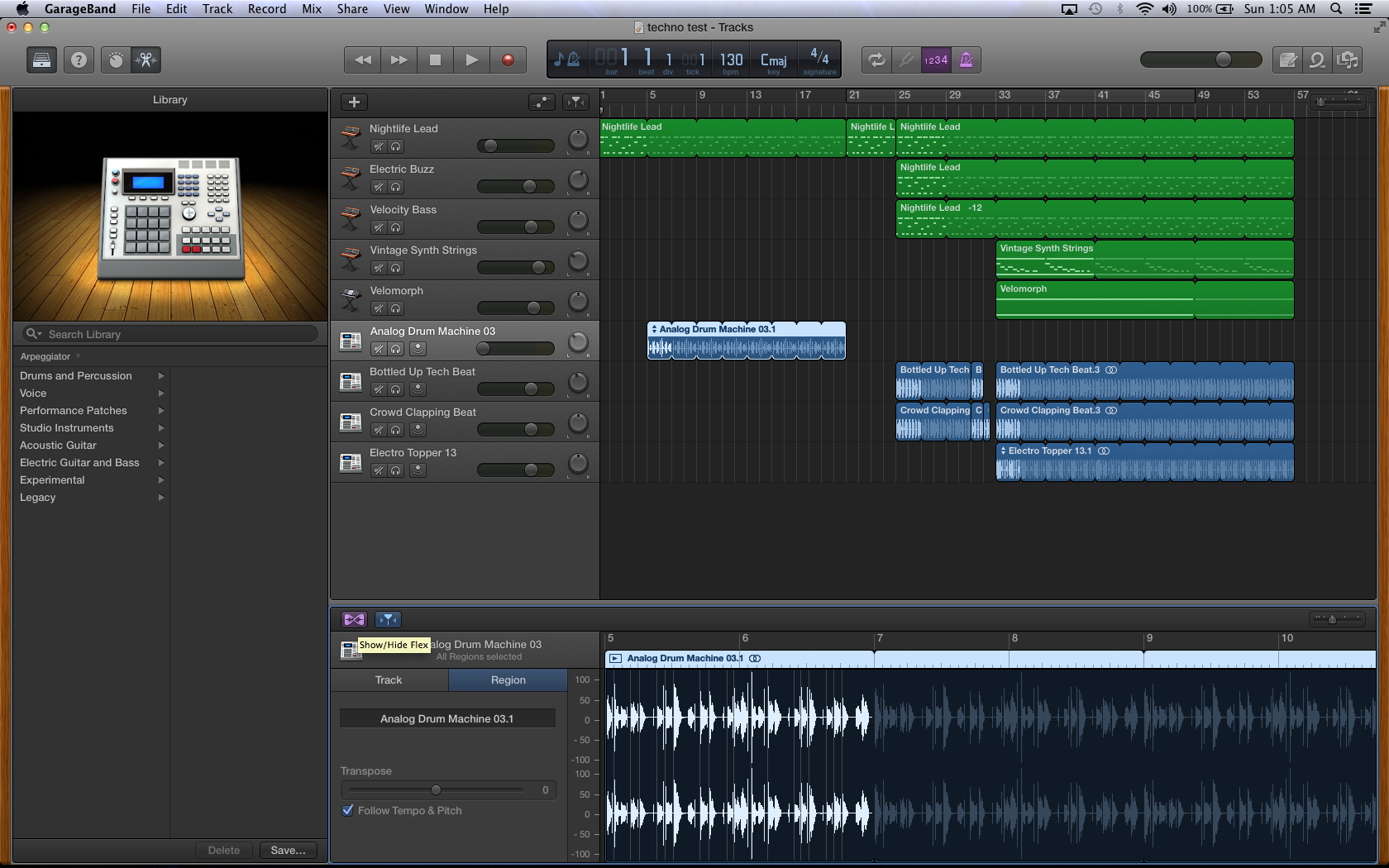This screenshot has width=1389, height=868.
Task: Adjust the Transpose slider
Action: click(436, 789)
